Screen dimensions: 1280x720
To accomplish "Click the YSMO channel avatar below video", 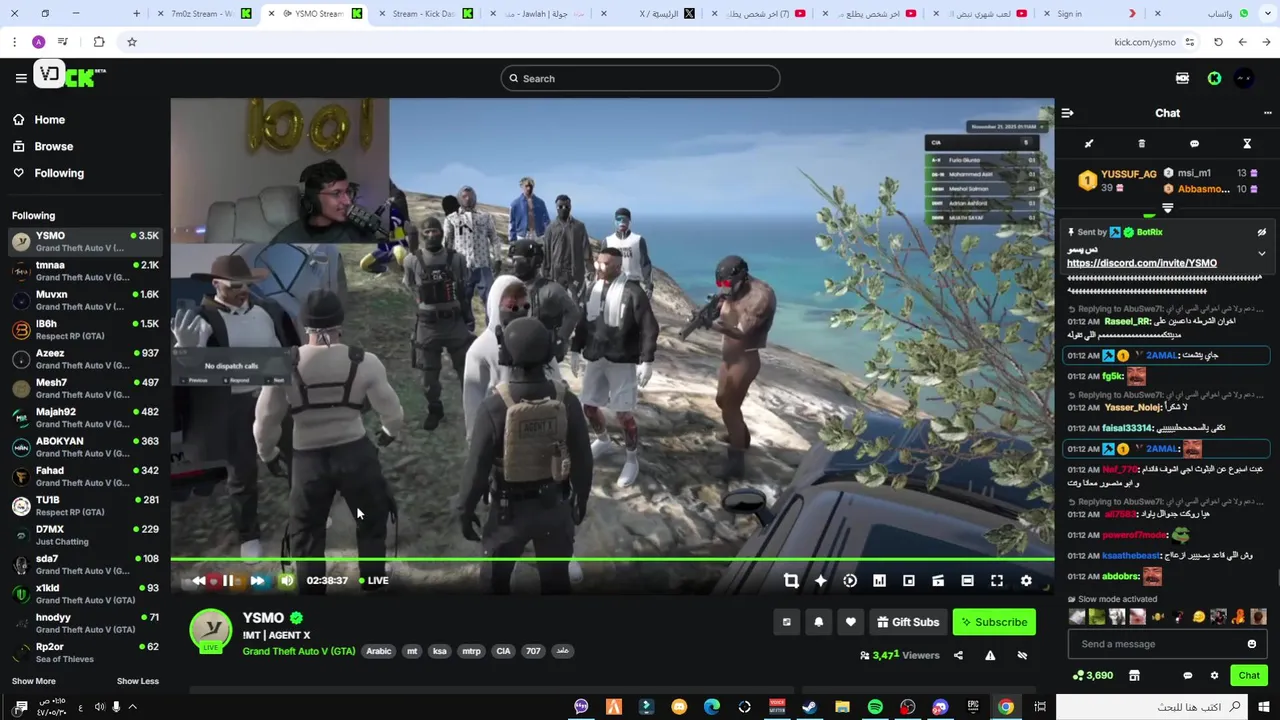I will point(211,630).
